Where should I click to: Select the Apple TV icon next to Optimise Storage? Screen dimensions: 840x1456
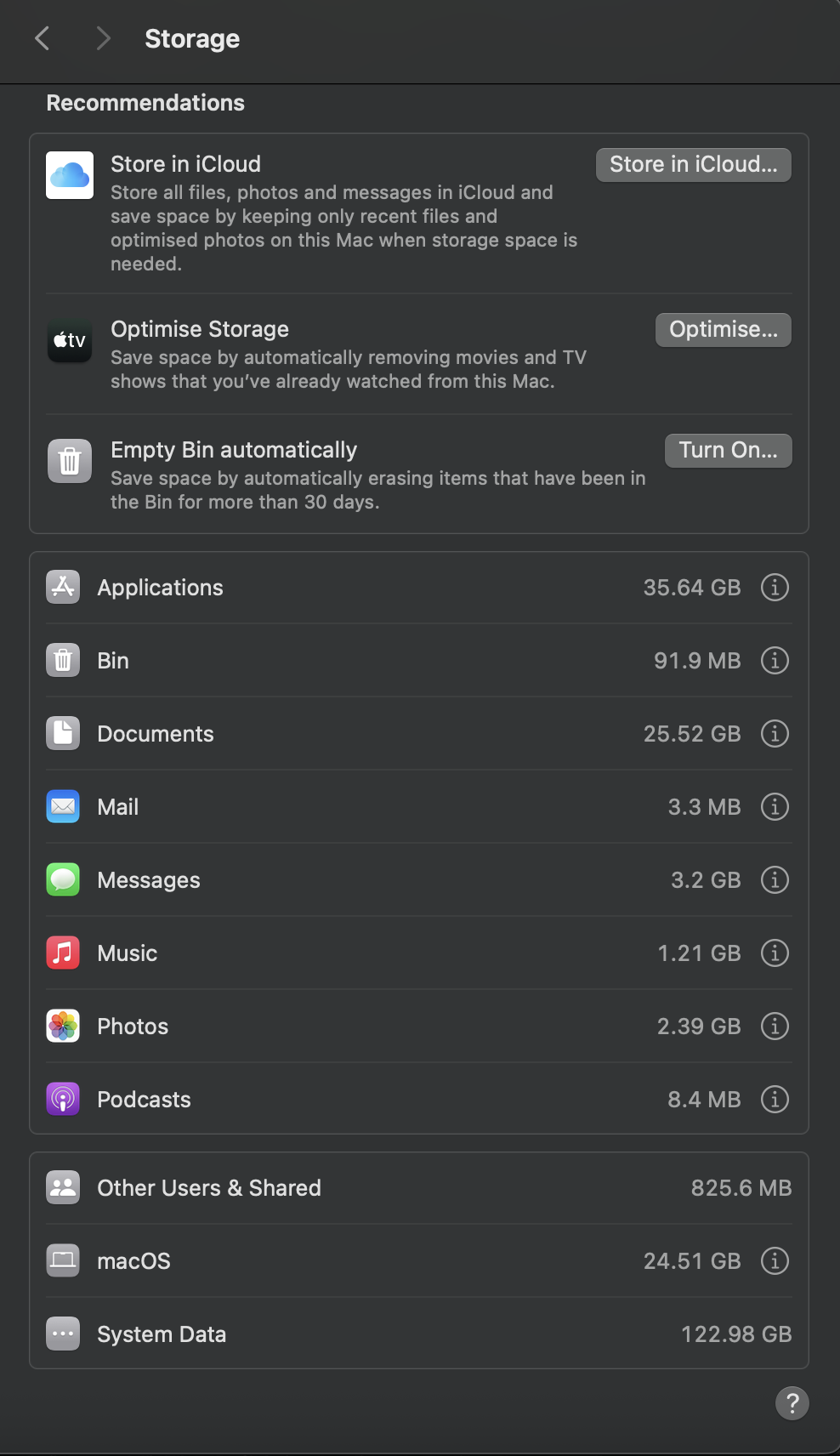[x=69, y=340]
